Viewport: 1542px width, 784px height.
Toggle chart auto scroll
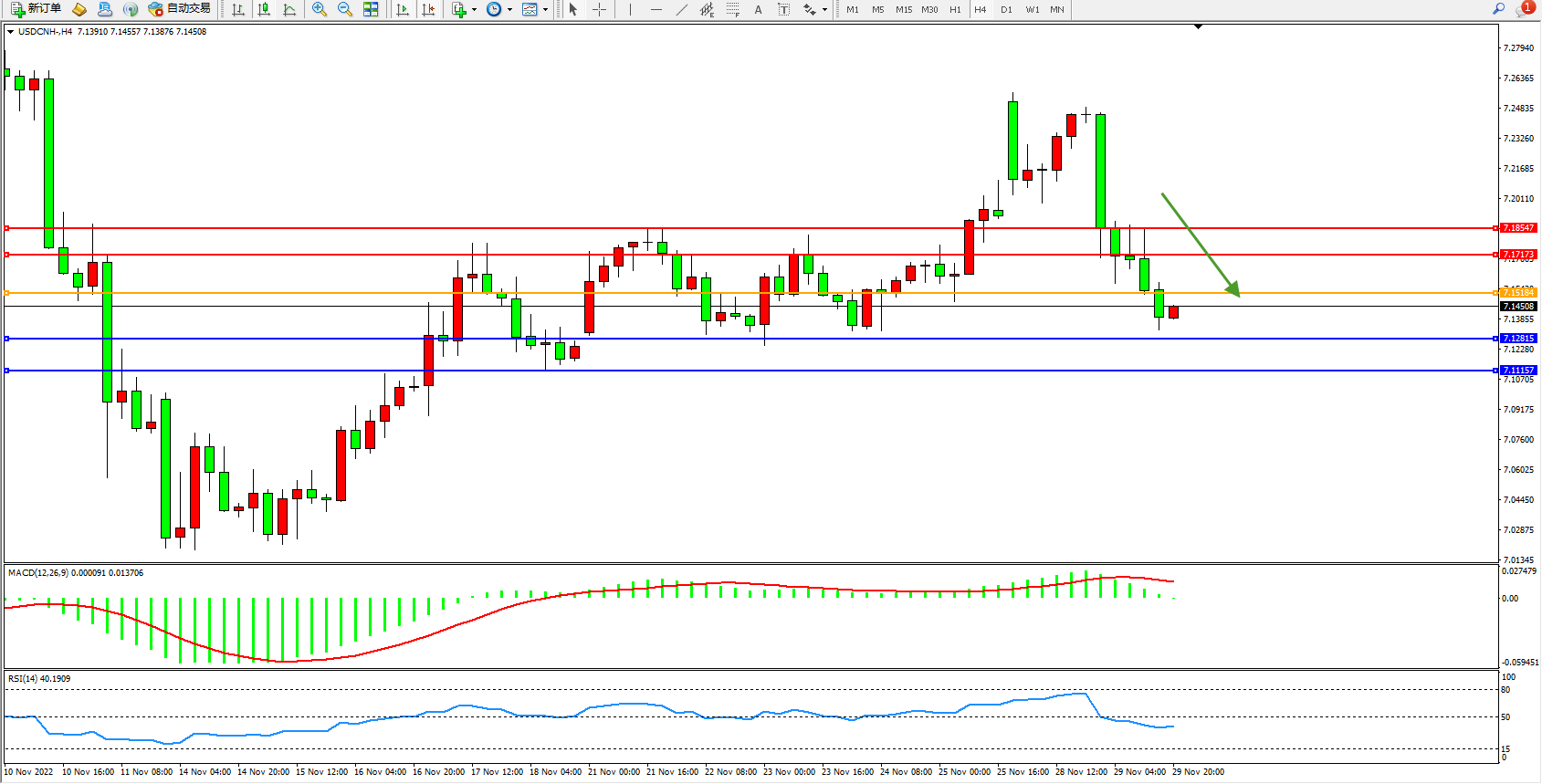pyautogui.click(x=403, y=9)
